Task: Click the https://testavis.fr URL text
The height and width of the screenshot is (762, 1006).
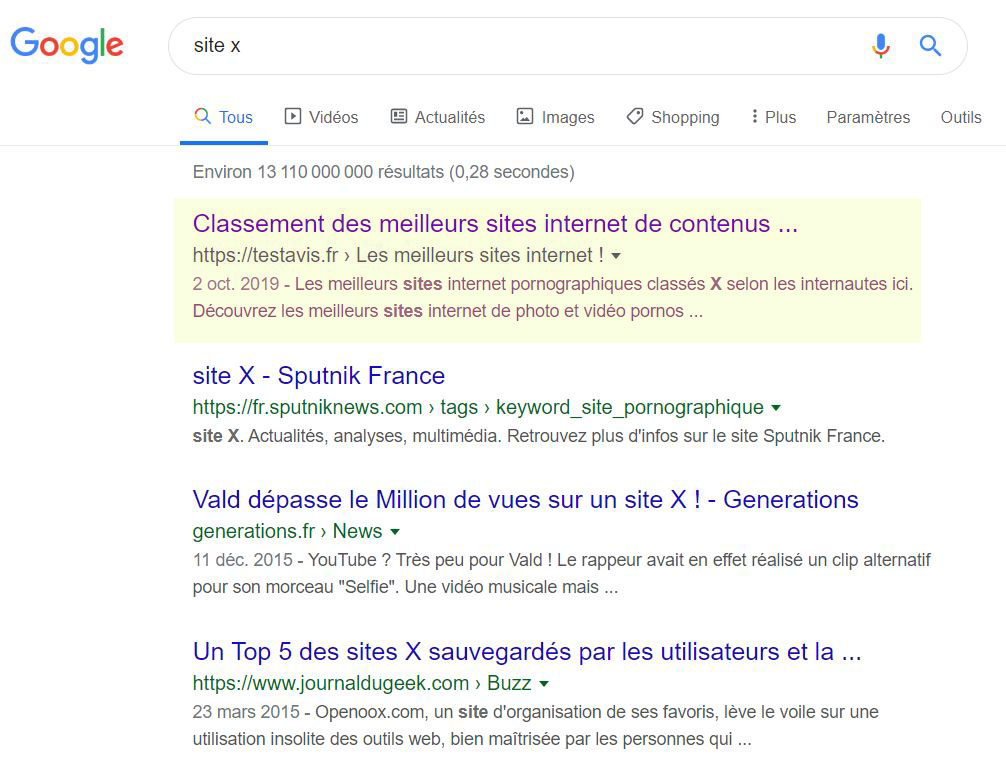Action: coord(265,255)
